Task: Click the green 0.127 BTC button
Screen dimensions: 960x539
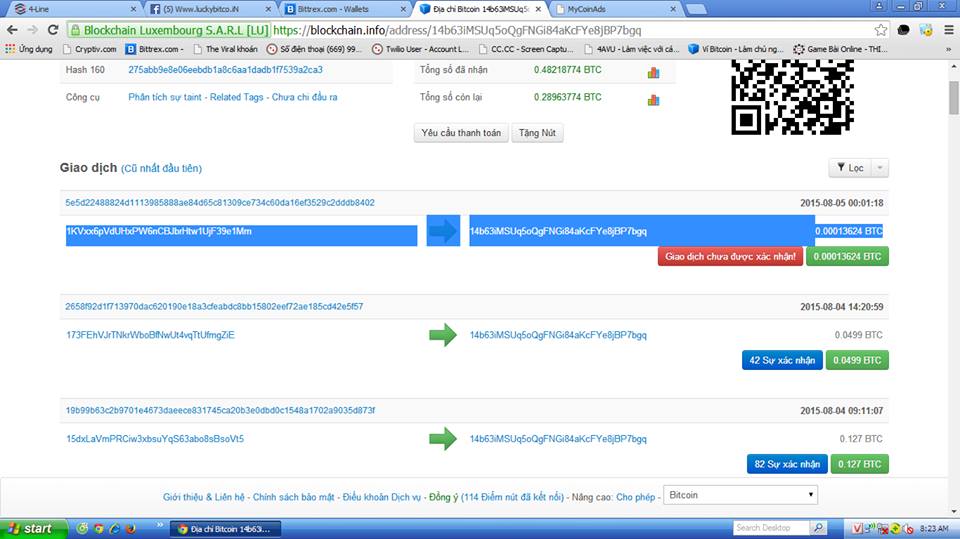Action: tap(860, 464)
